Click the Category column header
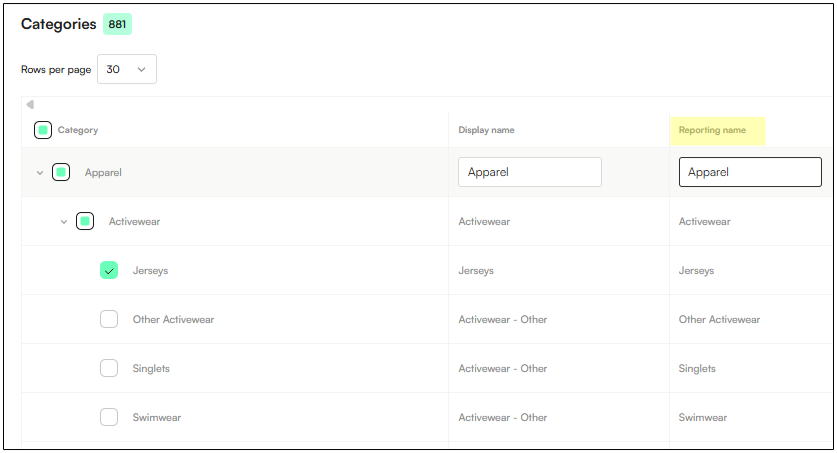Image resolution: width=837 pixels, height=453 pixels. tap(78, 130)
